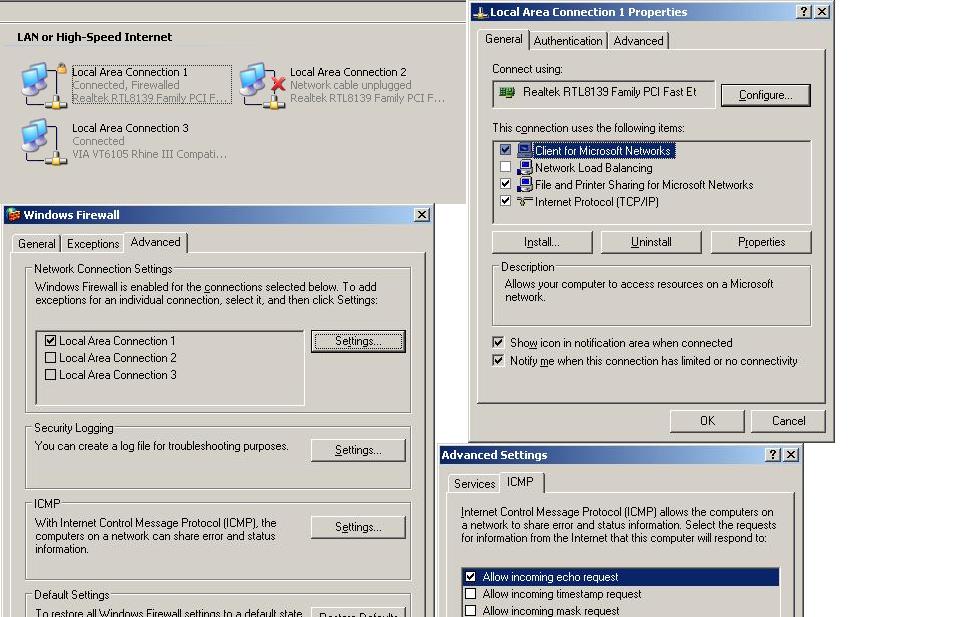Click the Internet Protocol (TCP/IP) icon

pyautogui.click(x=524, y=201)
